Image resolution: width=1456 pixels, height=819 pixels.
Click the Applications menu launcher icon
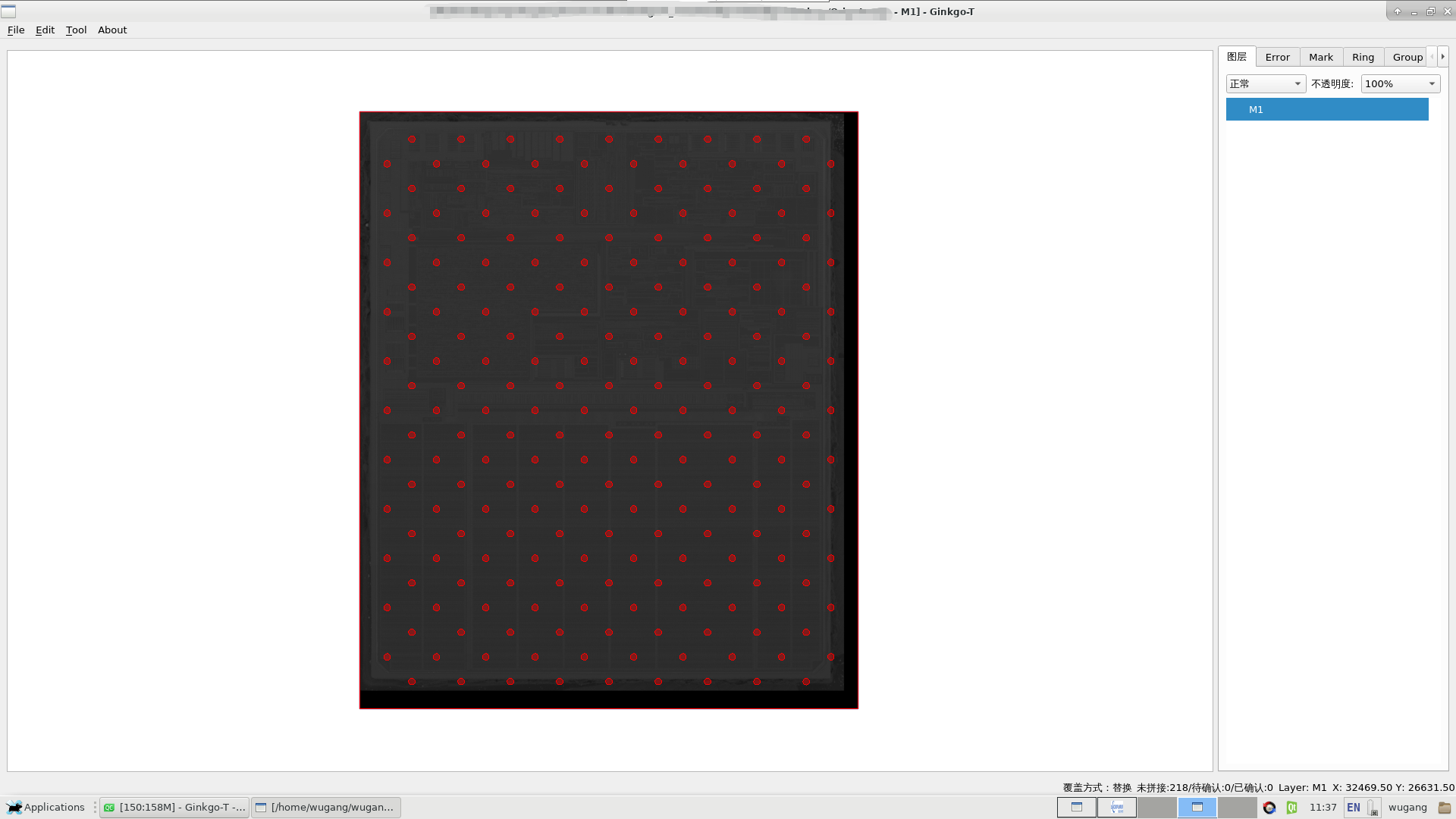(14, 808)
